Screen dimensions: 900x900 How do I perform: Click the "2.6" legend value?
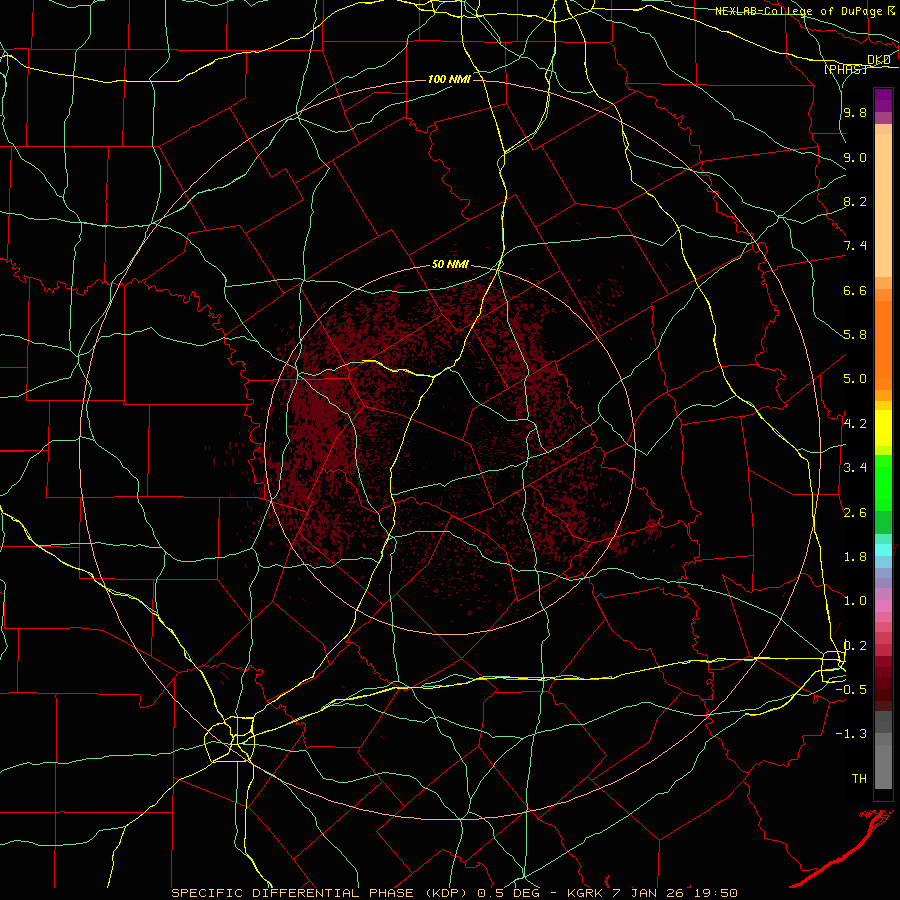(855, 513)
